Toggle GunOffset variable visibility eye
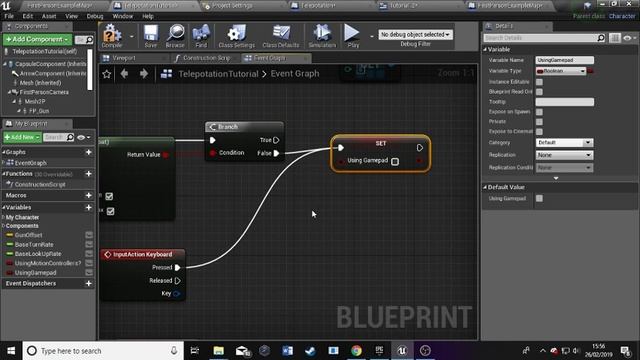Viewport: 640px width, 360px height. click(x=89, y=235)
